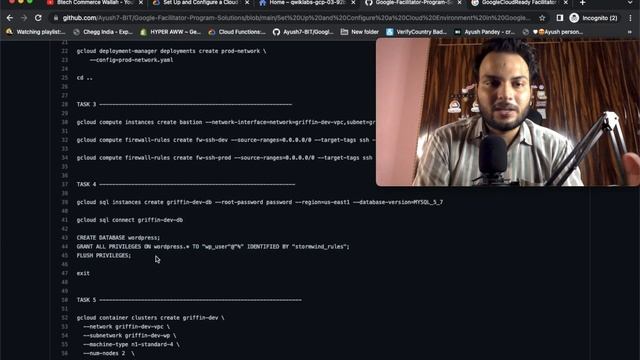Viewport: 640px width, 360px height.
Task: Close the Btech Commerce Wallah tab
Action: pyautogui.click(x=141, y=3)
